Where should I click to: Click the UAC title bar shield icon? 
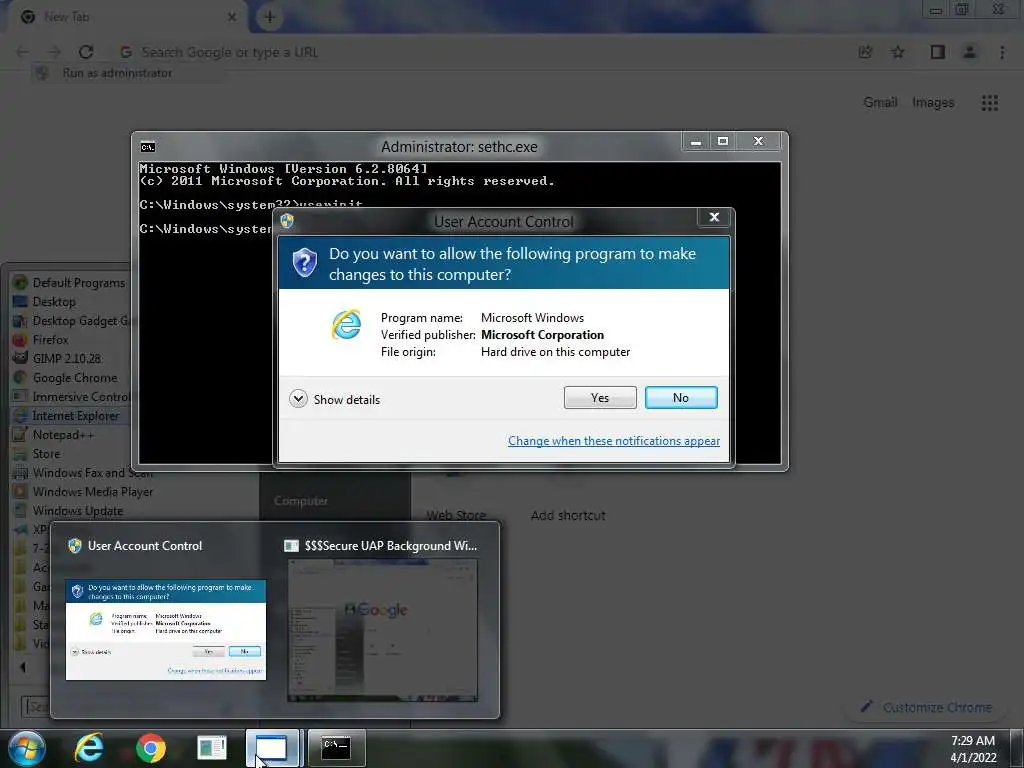coord(287,221)
